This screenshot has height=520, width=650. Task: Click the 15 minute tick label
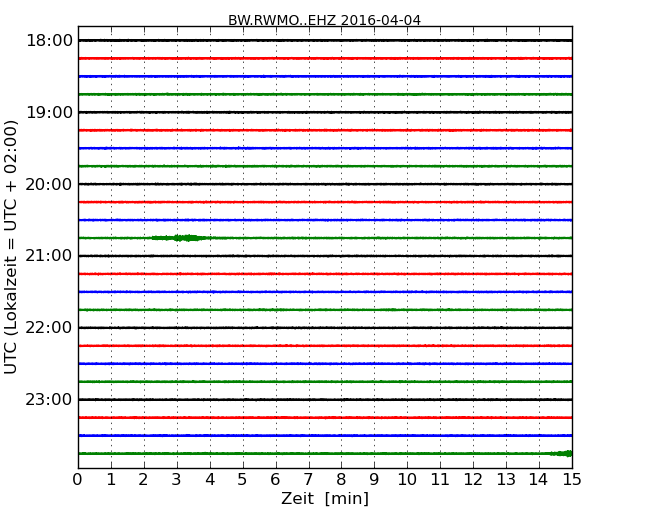pyautogui.click(x=572, y=480)
